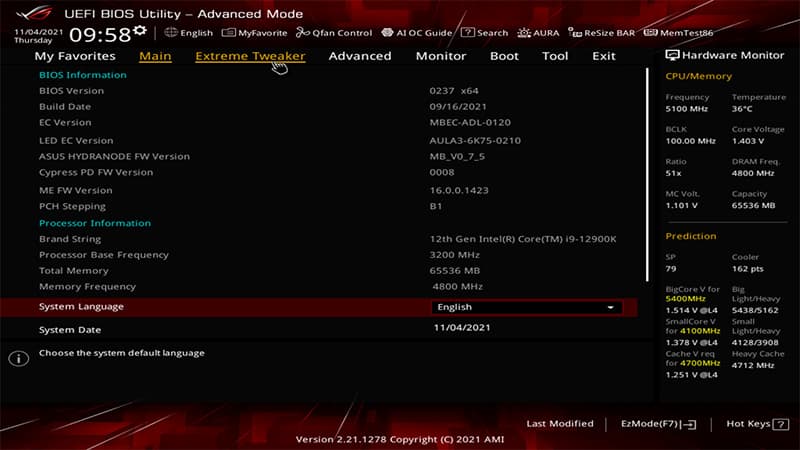Click the 65536 MB capacity value
The image size is (800, 450).
pos(753,205)
